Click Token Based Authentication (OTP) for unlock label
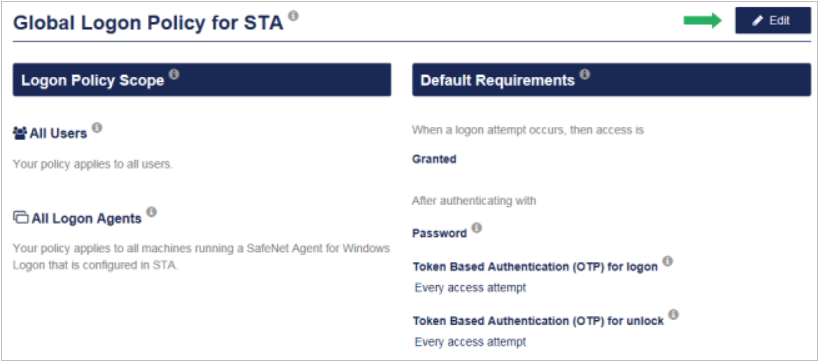The image size is (819, 362). coord(539,321)
